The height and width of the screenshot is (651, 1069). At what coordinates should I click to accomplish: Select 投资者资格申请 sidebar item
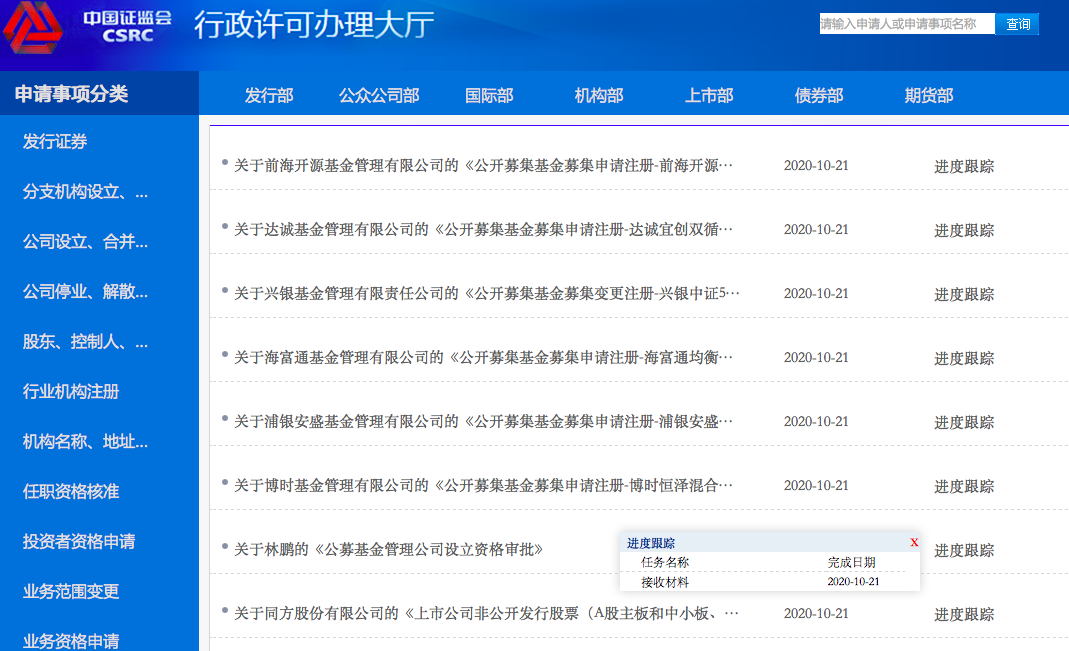pyautogui.click(x=79, y=541)
